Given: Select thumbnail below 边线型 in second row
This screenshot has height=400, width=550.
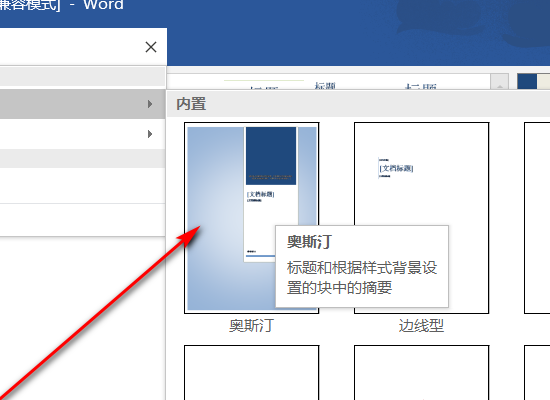Looking at the screenshot, I should click(x=421, y=373).
